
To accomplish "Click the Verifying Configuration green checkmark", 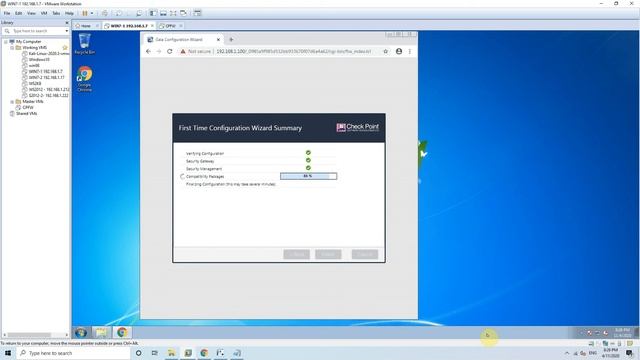I will 308,153.
